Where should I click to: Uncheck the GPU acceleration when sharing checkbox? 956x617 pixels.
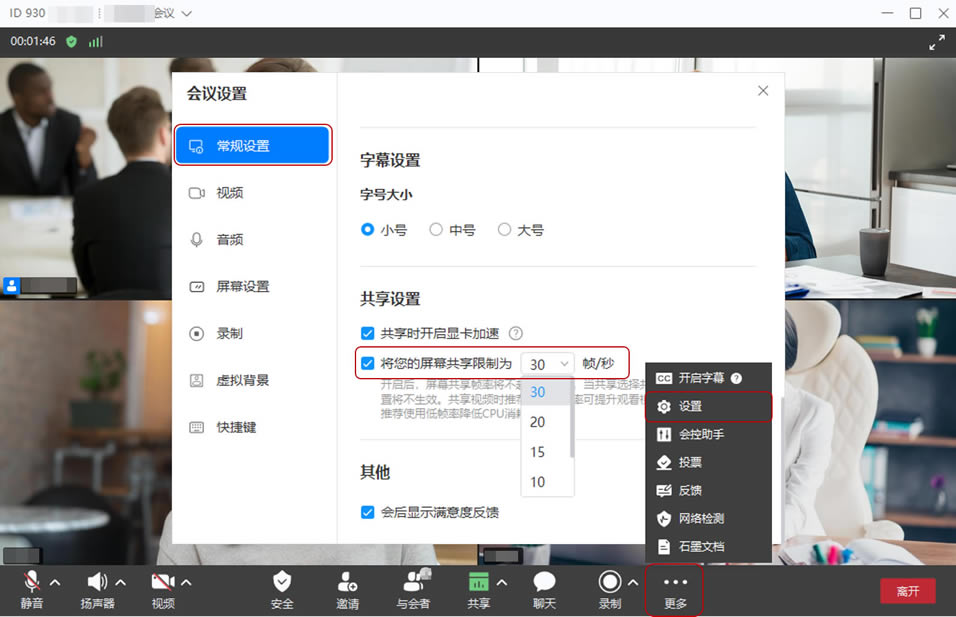point(368,333)
